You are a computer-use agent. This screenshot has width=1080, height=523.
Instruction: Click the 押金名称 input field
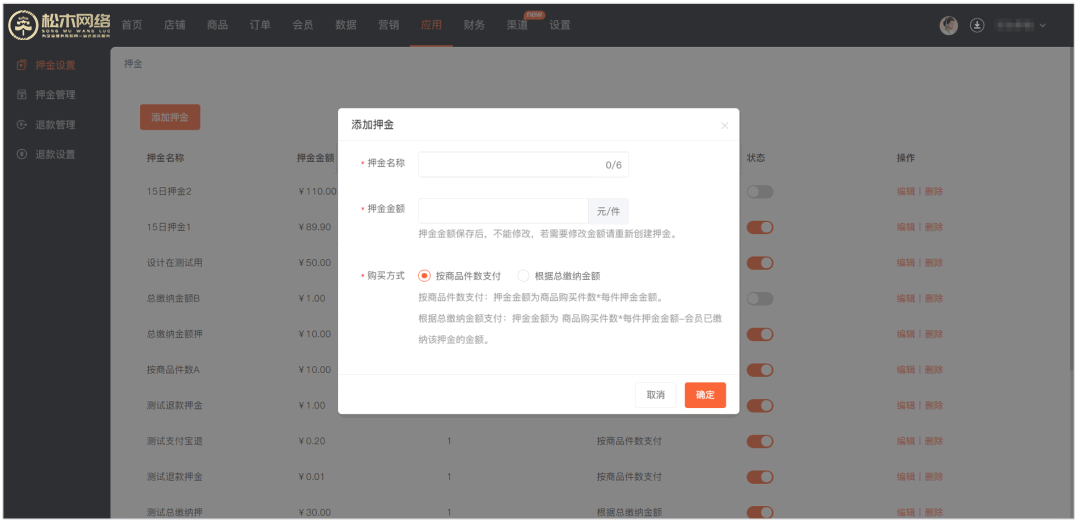point(510,164)
